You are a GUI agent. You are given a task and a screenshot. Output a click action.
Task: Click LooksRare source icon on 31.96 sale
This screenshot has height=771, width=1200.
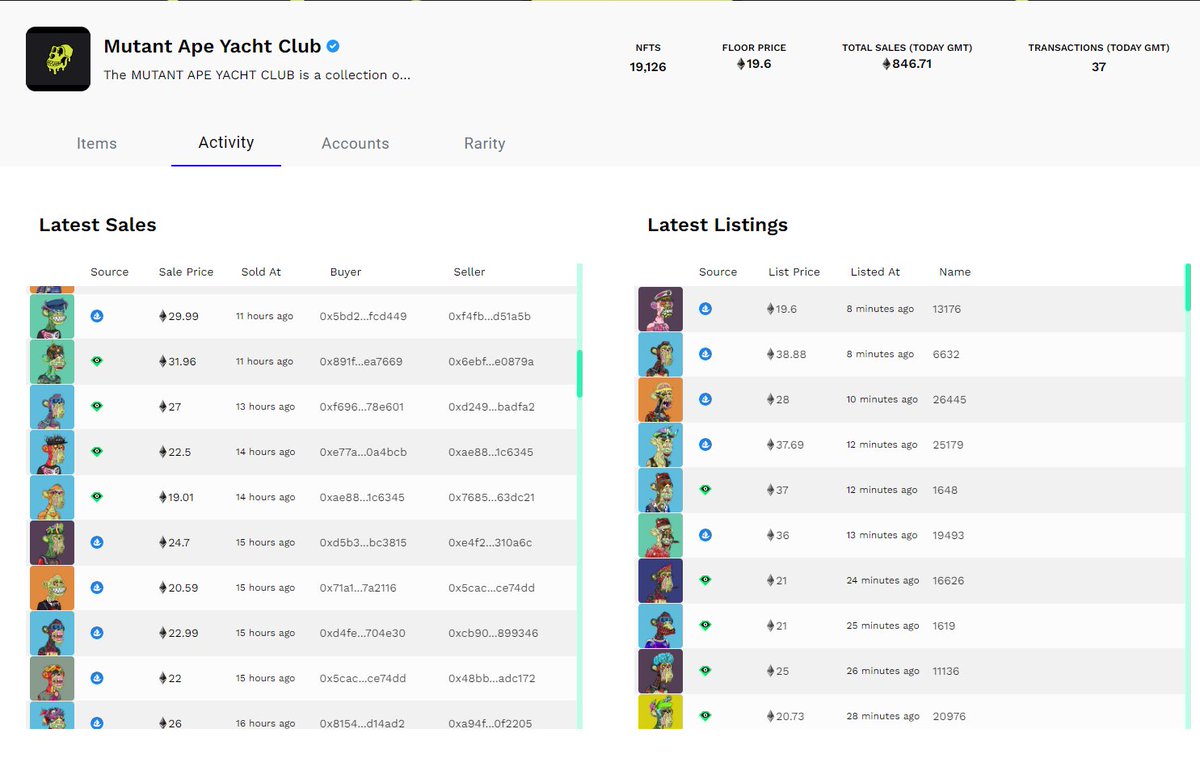coord(97,361)
